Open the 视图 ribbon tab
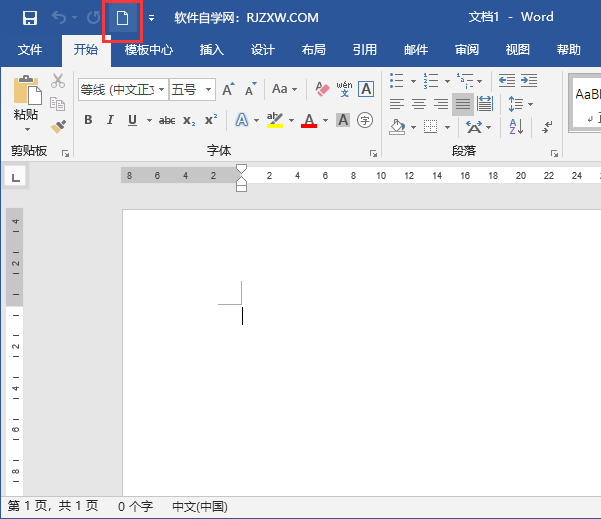 point(518,50)
